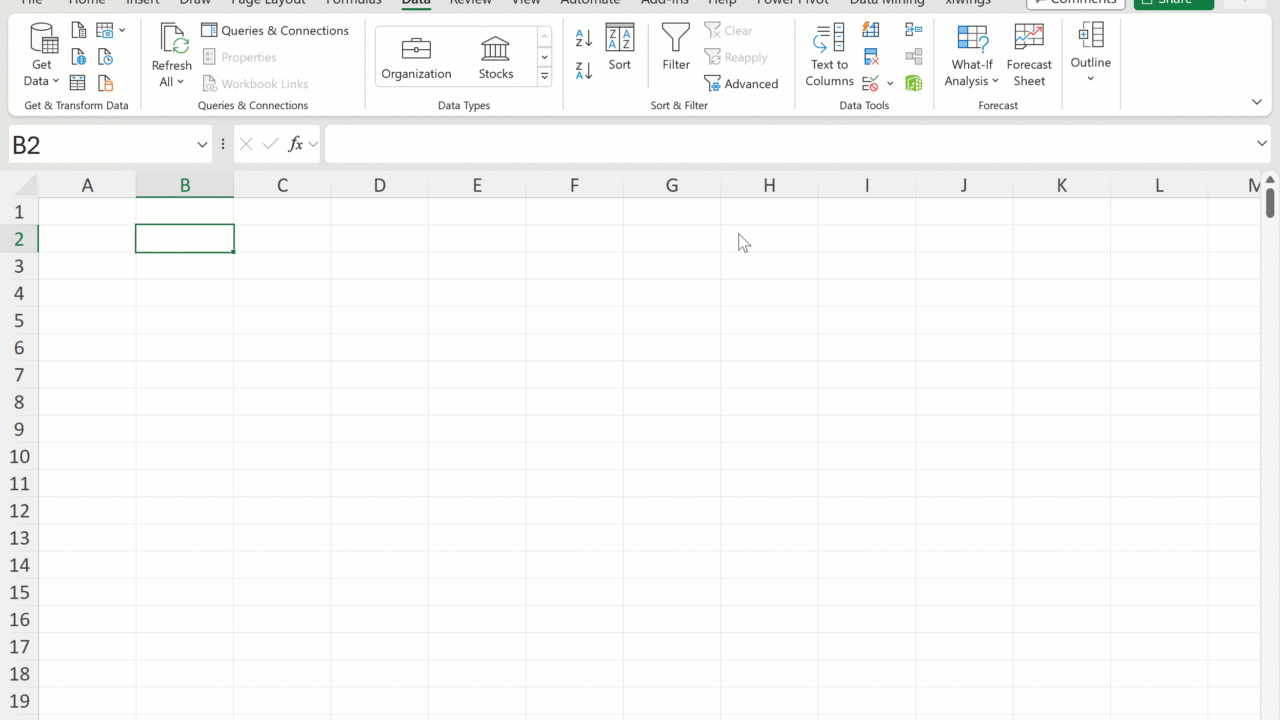
Task: Open the Manage Data Model icon
Action: pyautogui.click(x=913, y=84)
